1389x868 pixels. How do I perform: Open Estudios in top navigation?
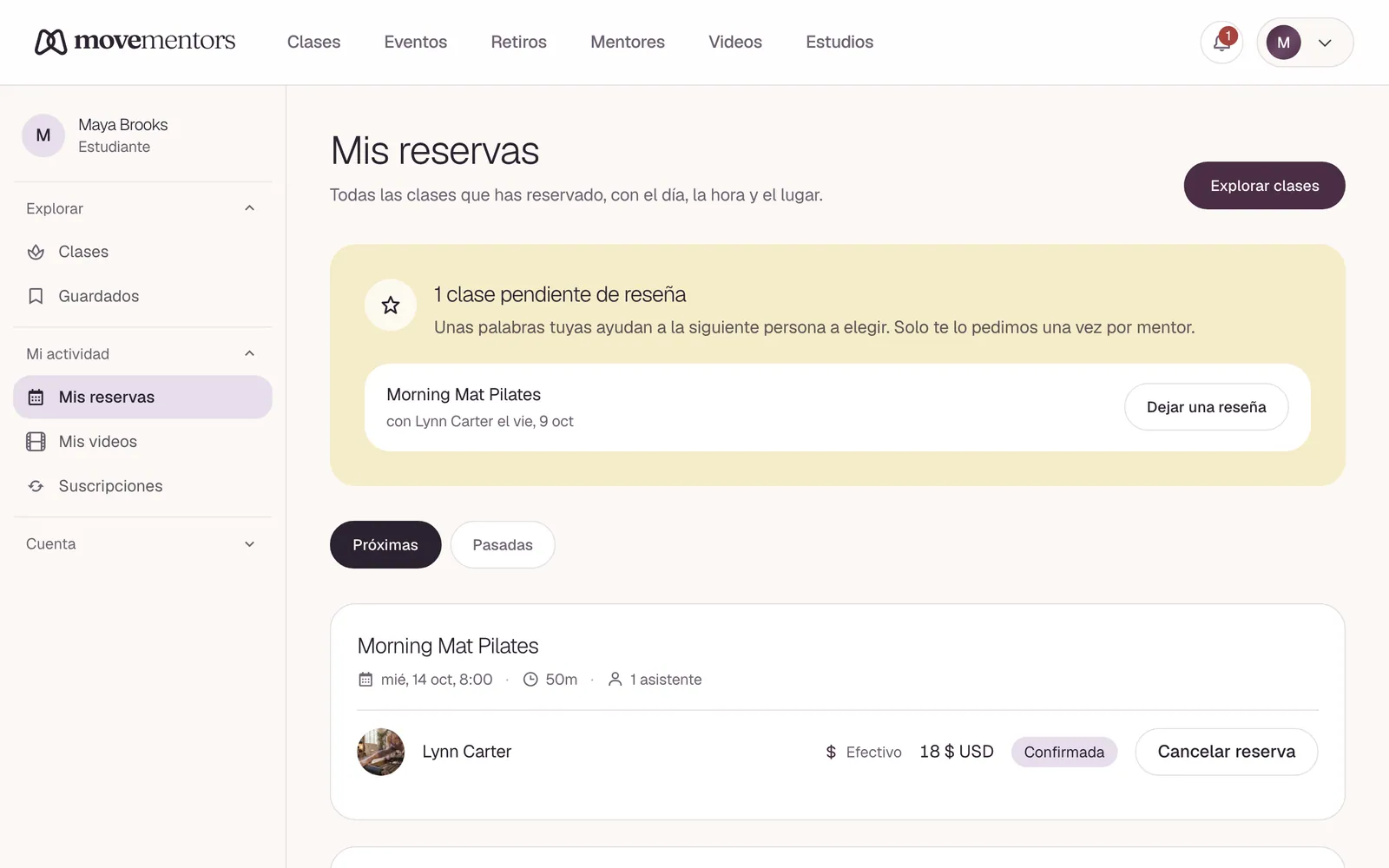(839, 42)
